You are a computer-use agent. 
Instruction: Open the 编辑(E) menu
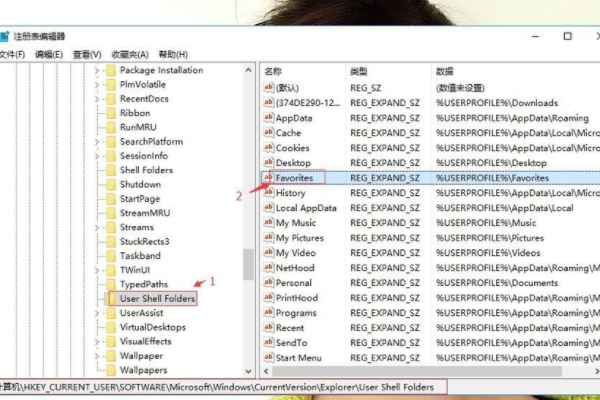(48, 54)
